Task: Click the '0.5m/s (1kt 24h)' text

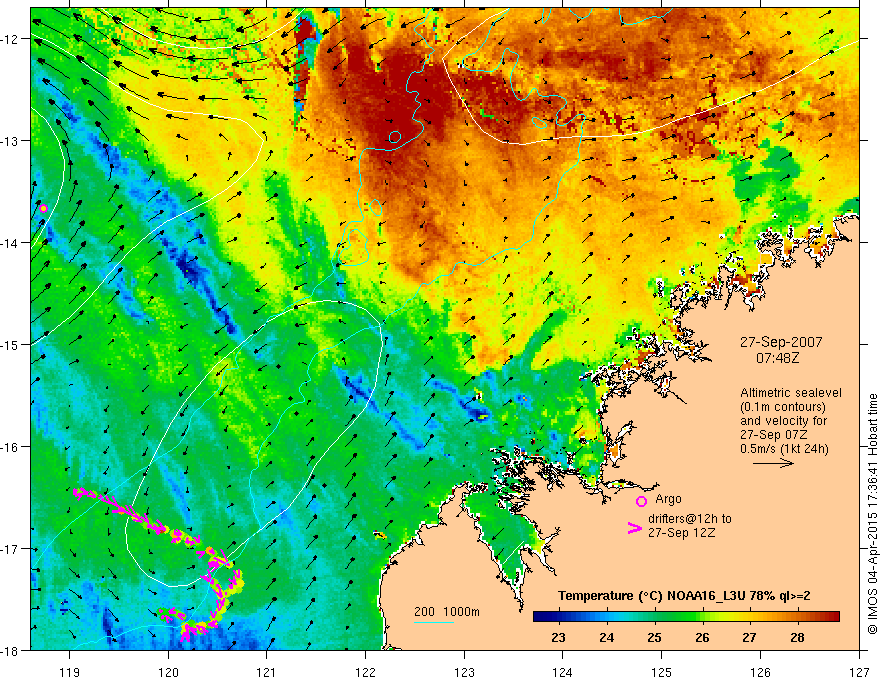Action: click(x=784, y=449)
